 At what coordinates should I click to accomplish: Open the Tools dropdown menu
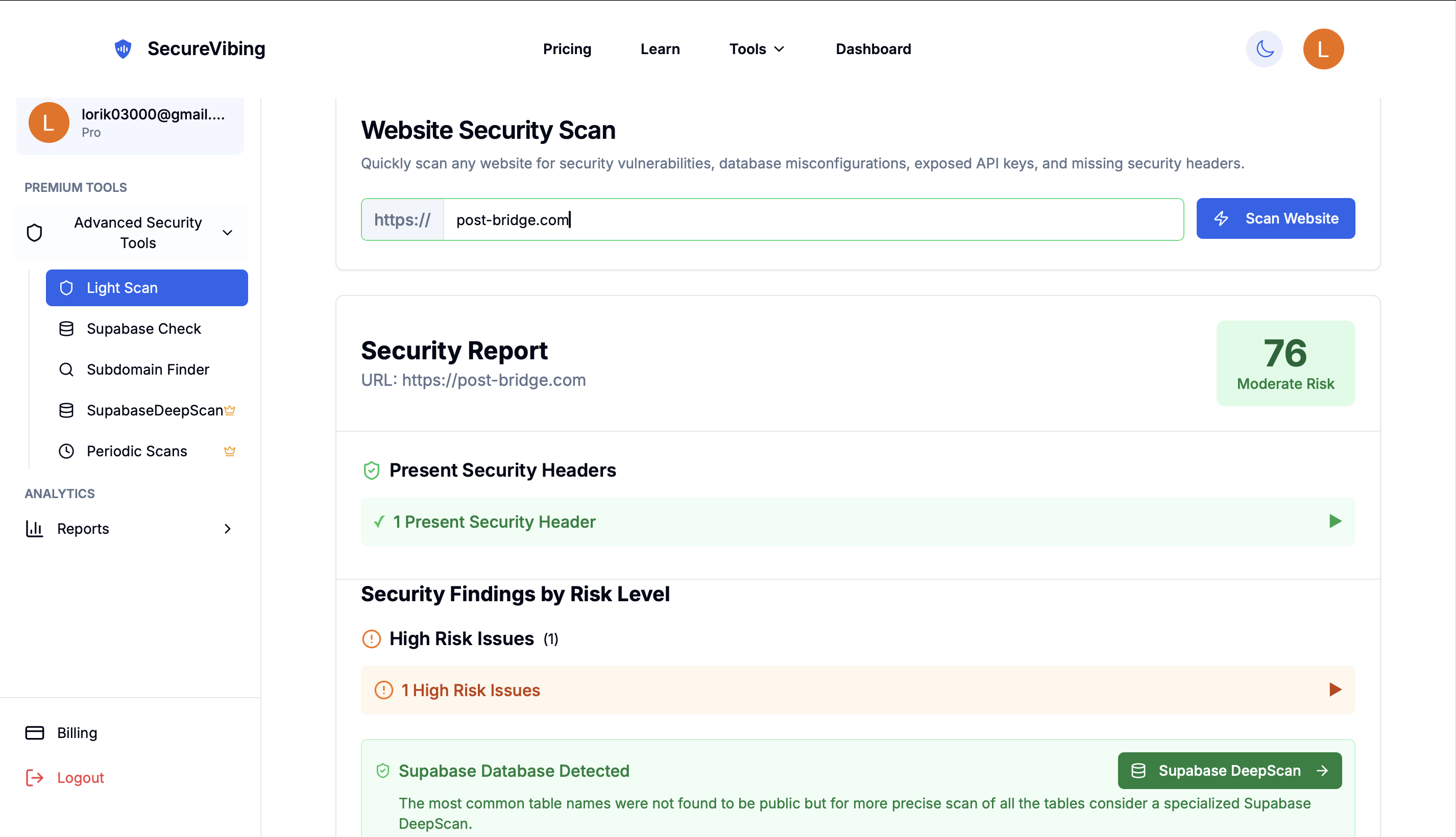(x=756, y=49)
